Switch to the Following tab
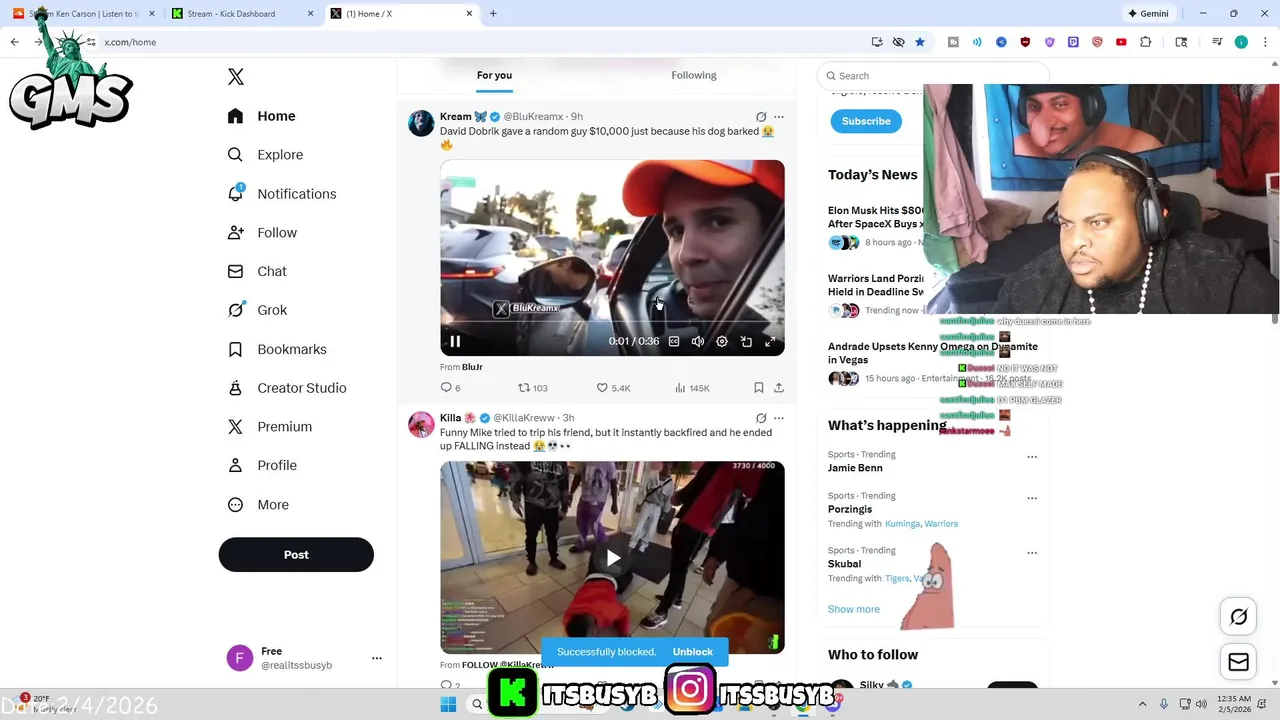The height and width of the screenshot is (720, 1280). point(694,75)
